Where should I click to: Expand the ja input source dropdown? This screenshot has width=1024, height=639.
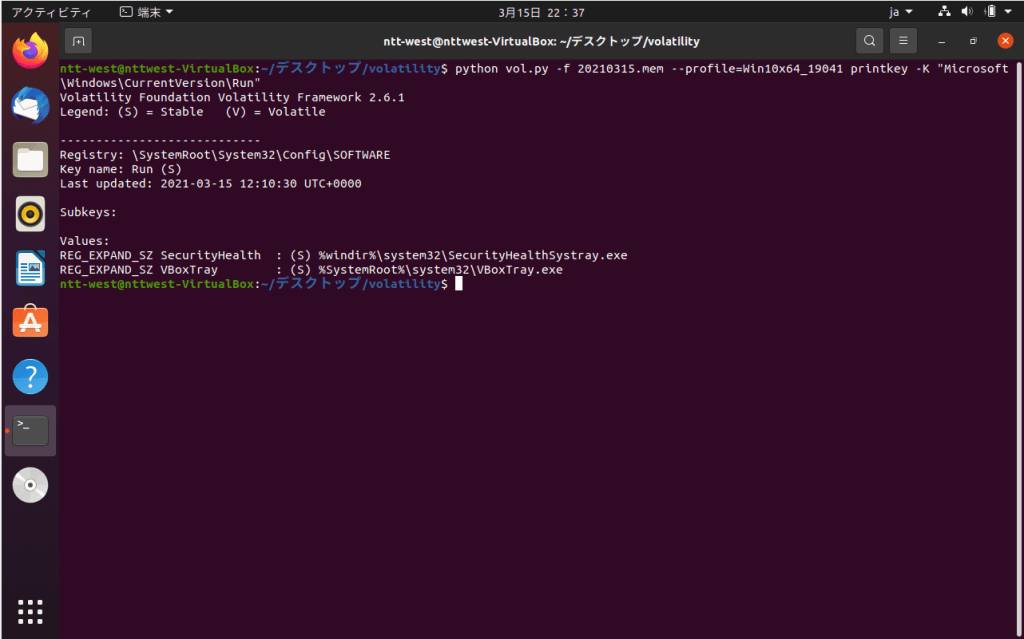click(901, 12)
